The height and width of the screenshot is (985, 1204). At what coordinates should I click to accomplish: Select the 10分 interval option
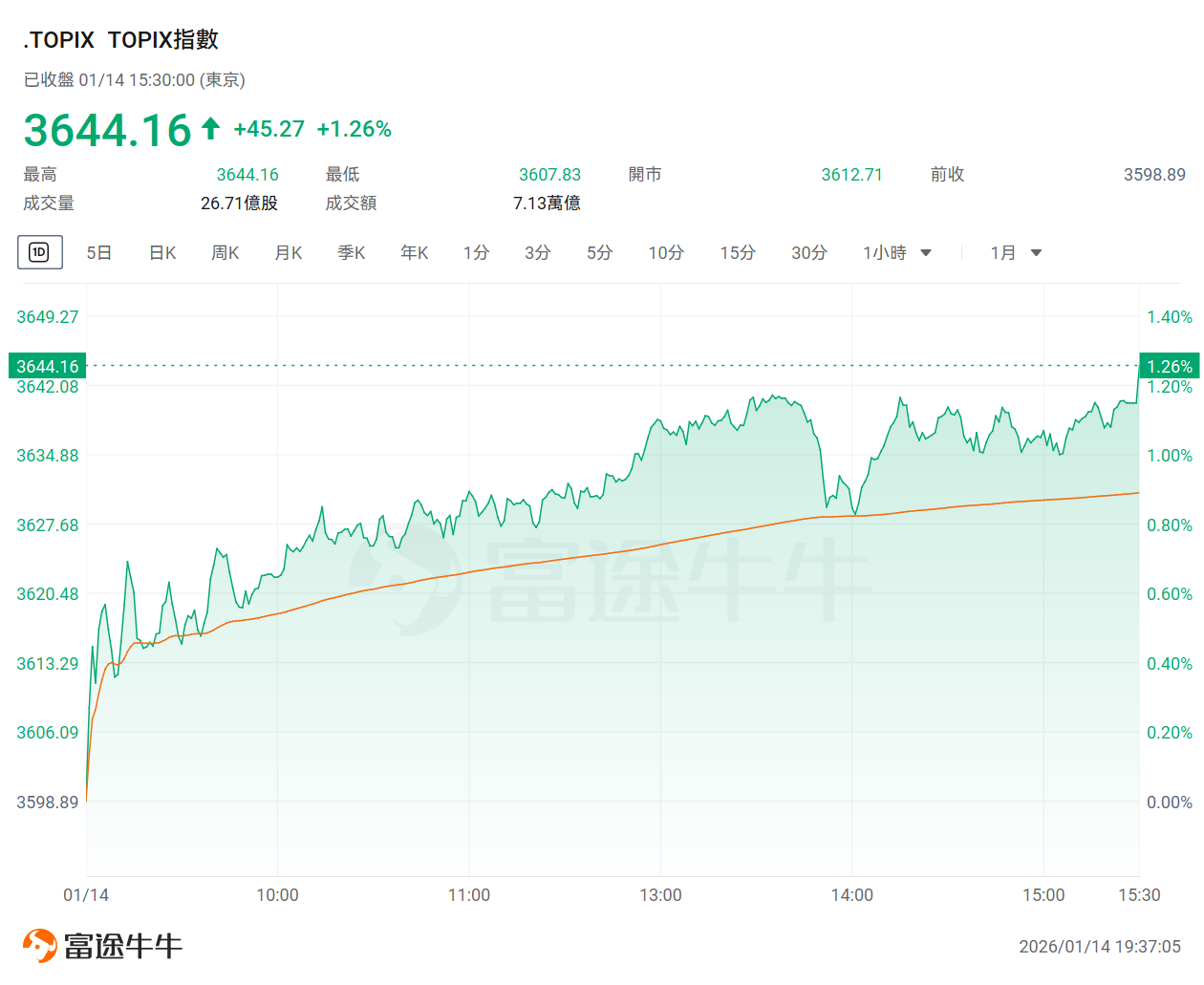pyautogui.click(x=666, y=253)
